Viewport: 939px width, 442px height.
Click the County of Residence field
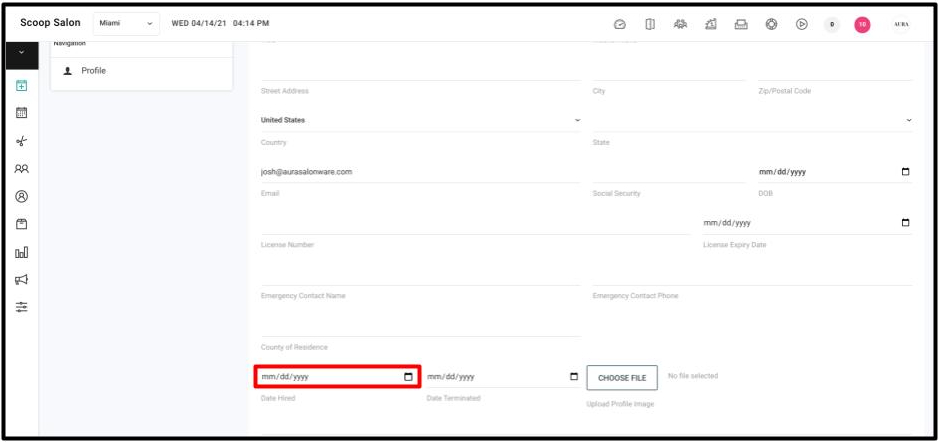(421, 326)
